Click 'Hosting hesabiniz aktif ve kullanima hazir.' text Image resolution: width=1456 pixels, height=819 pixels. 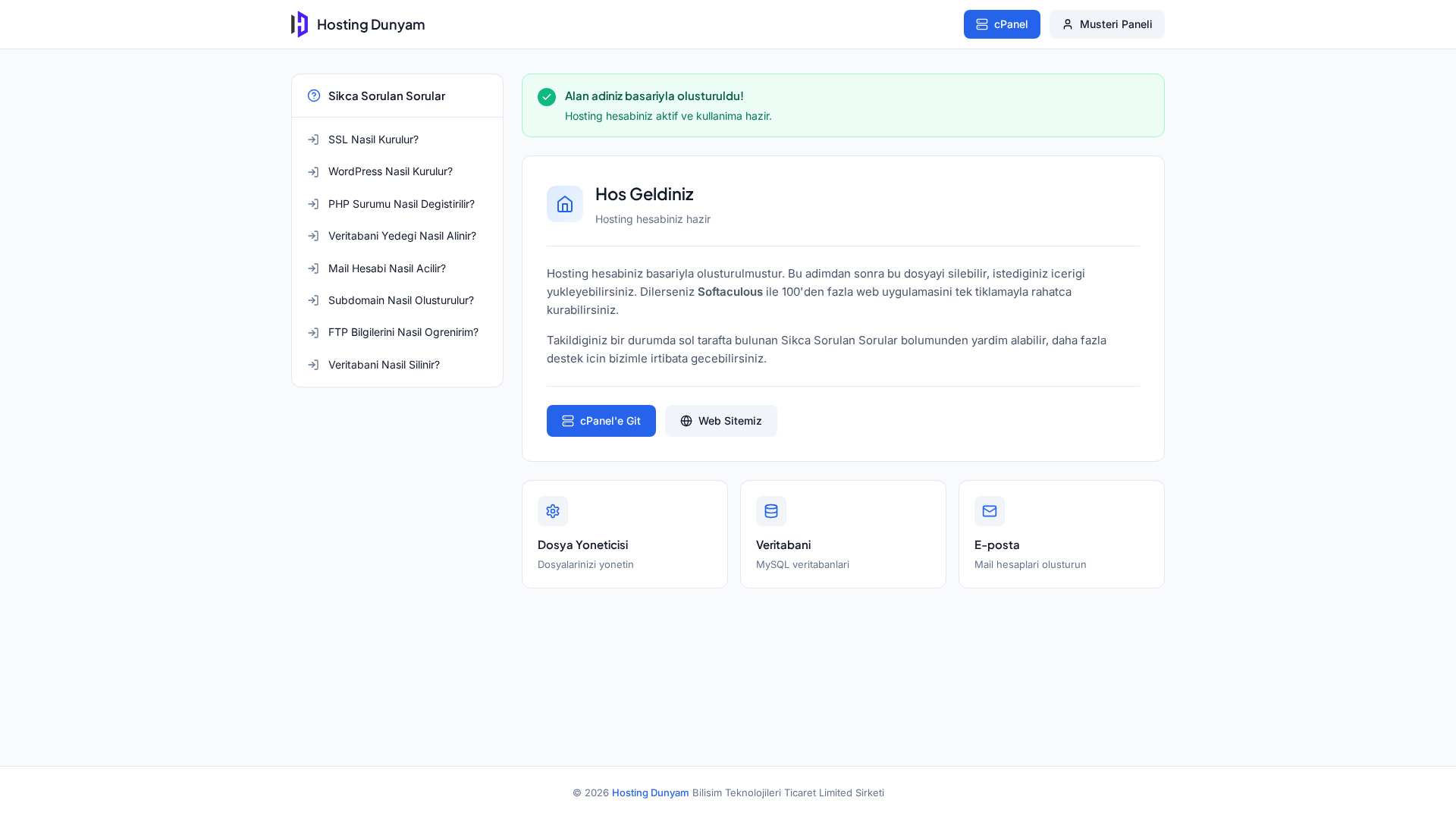pos(668,116)
